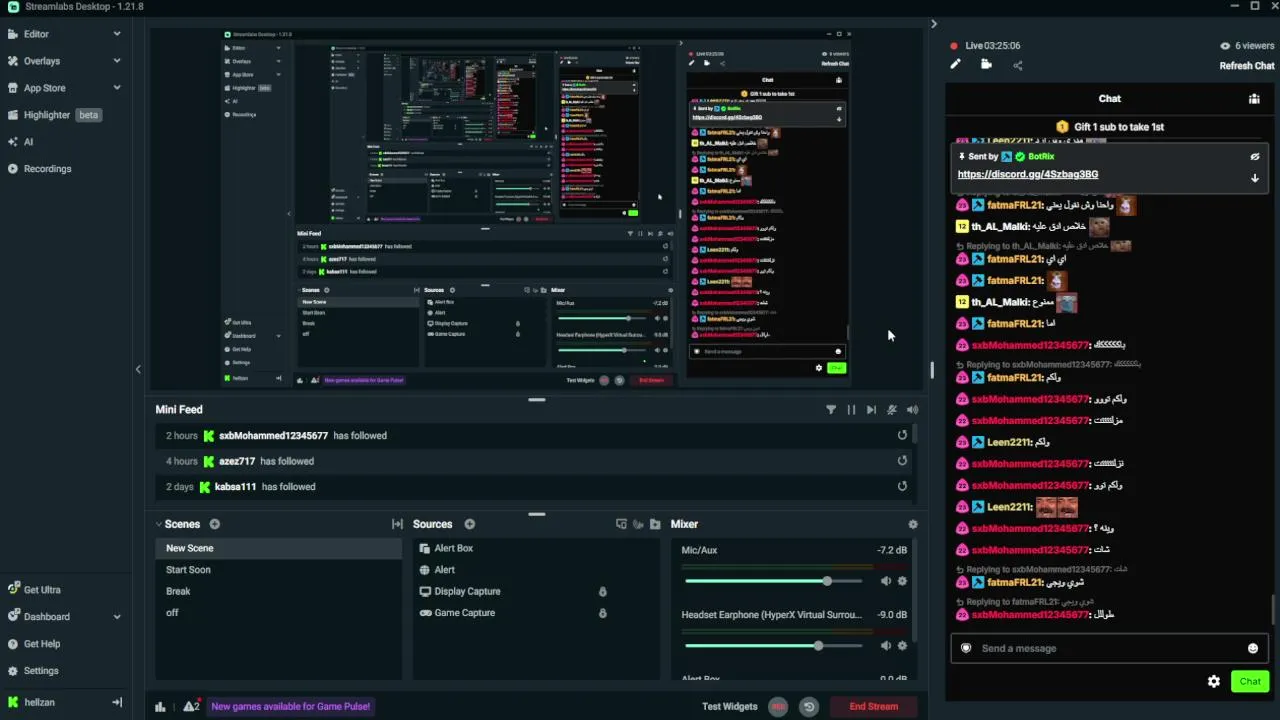This screenshot has width=1280, height=720.
Task: Toggle the replay buffer button
Action: pos(809,707)
